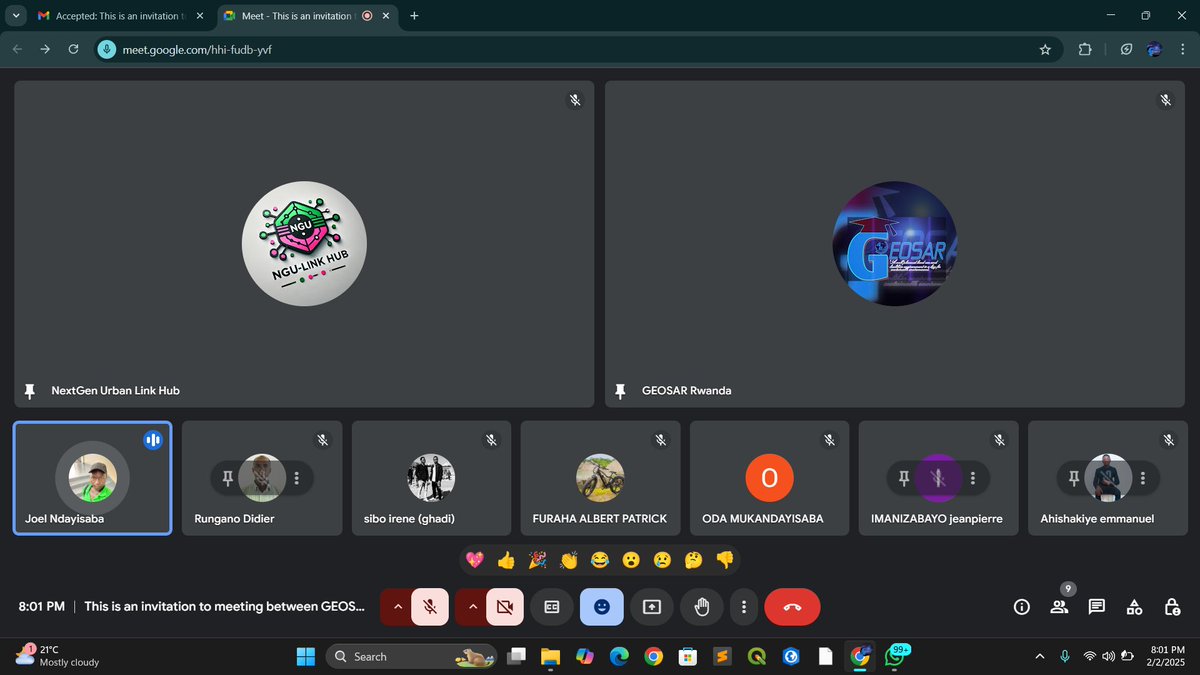This screenshot has width=1200, height=675.
Task: Open host controls lock icon
Action: pos(1172,606)
